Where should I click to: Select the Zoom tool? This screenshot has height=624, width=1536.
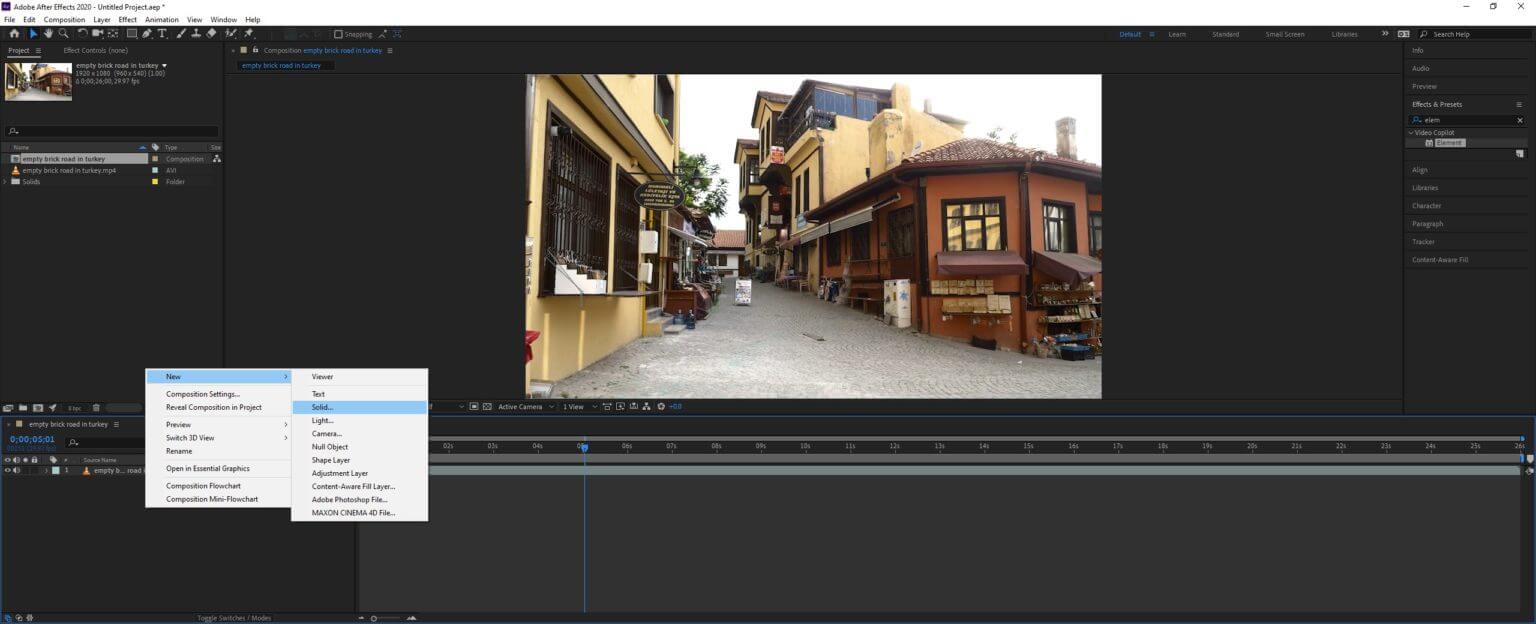click(x=63, y=33)
